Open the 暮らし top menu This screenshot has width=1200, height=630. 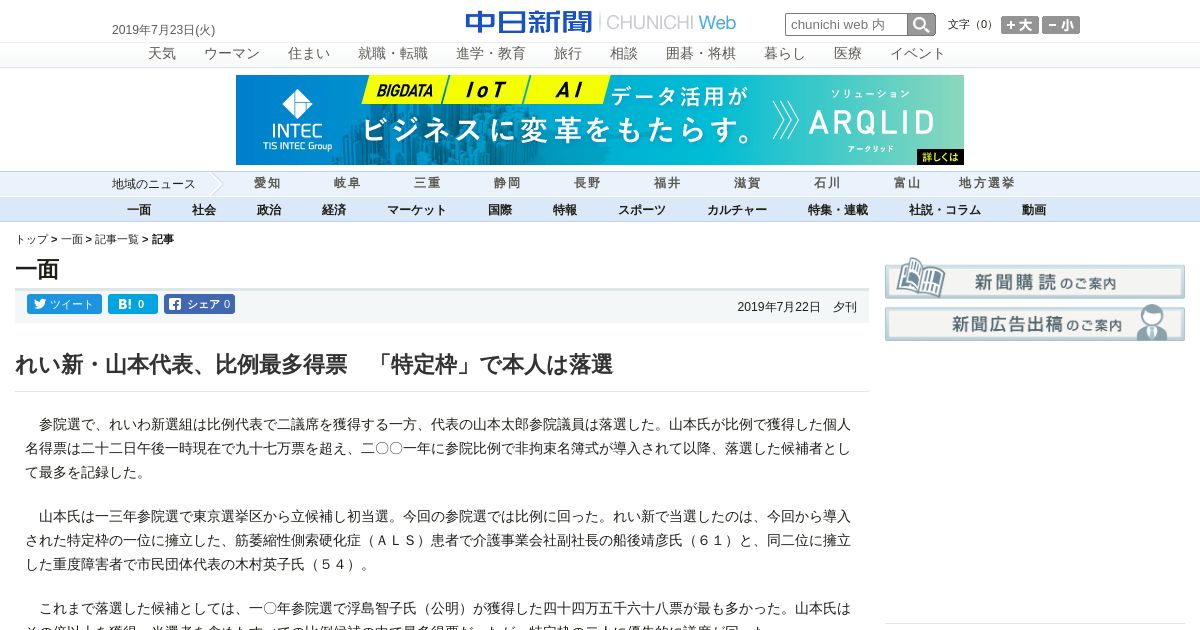coord(785,54)
